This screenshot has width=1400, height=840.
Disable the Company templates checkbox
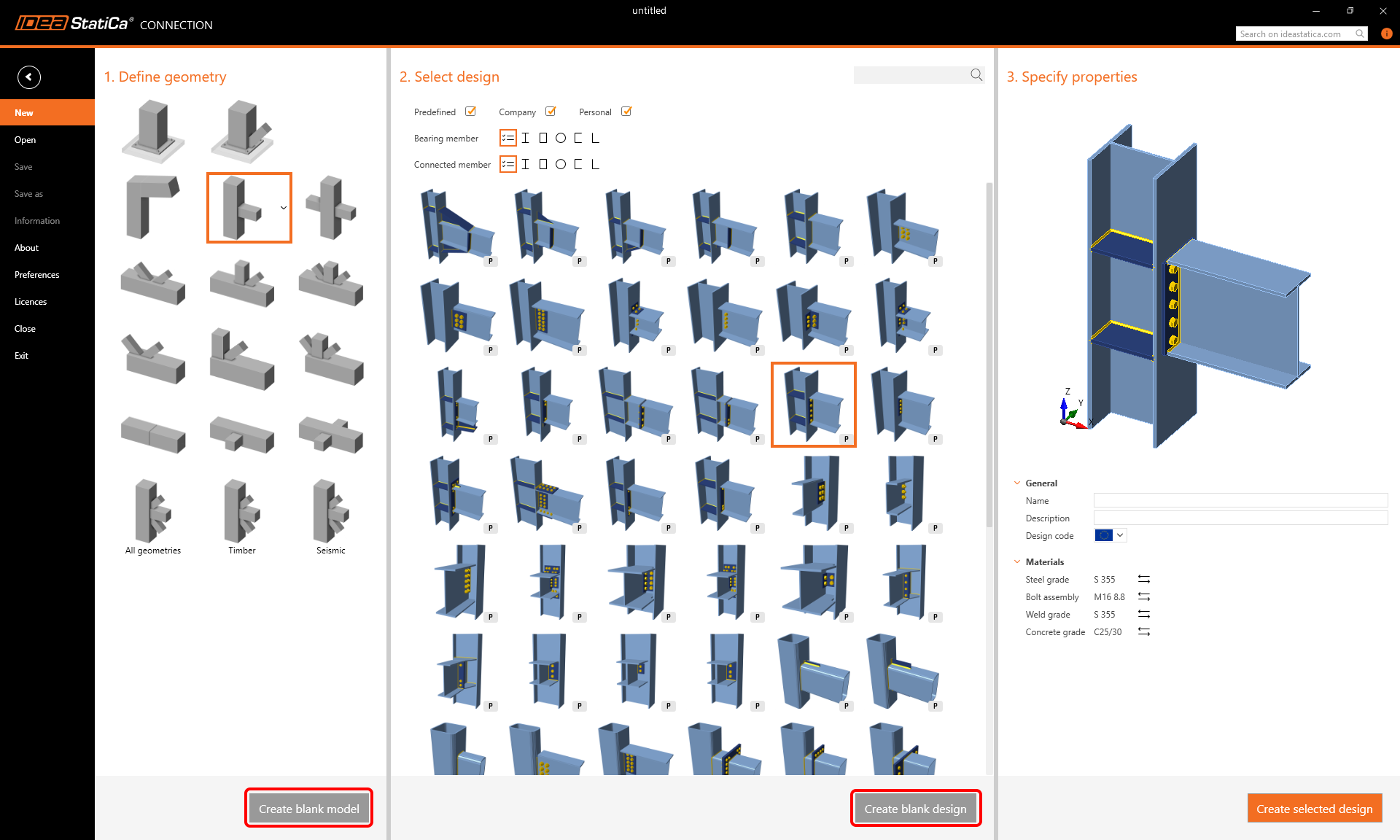click(x=551, y=111)
